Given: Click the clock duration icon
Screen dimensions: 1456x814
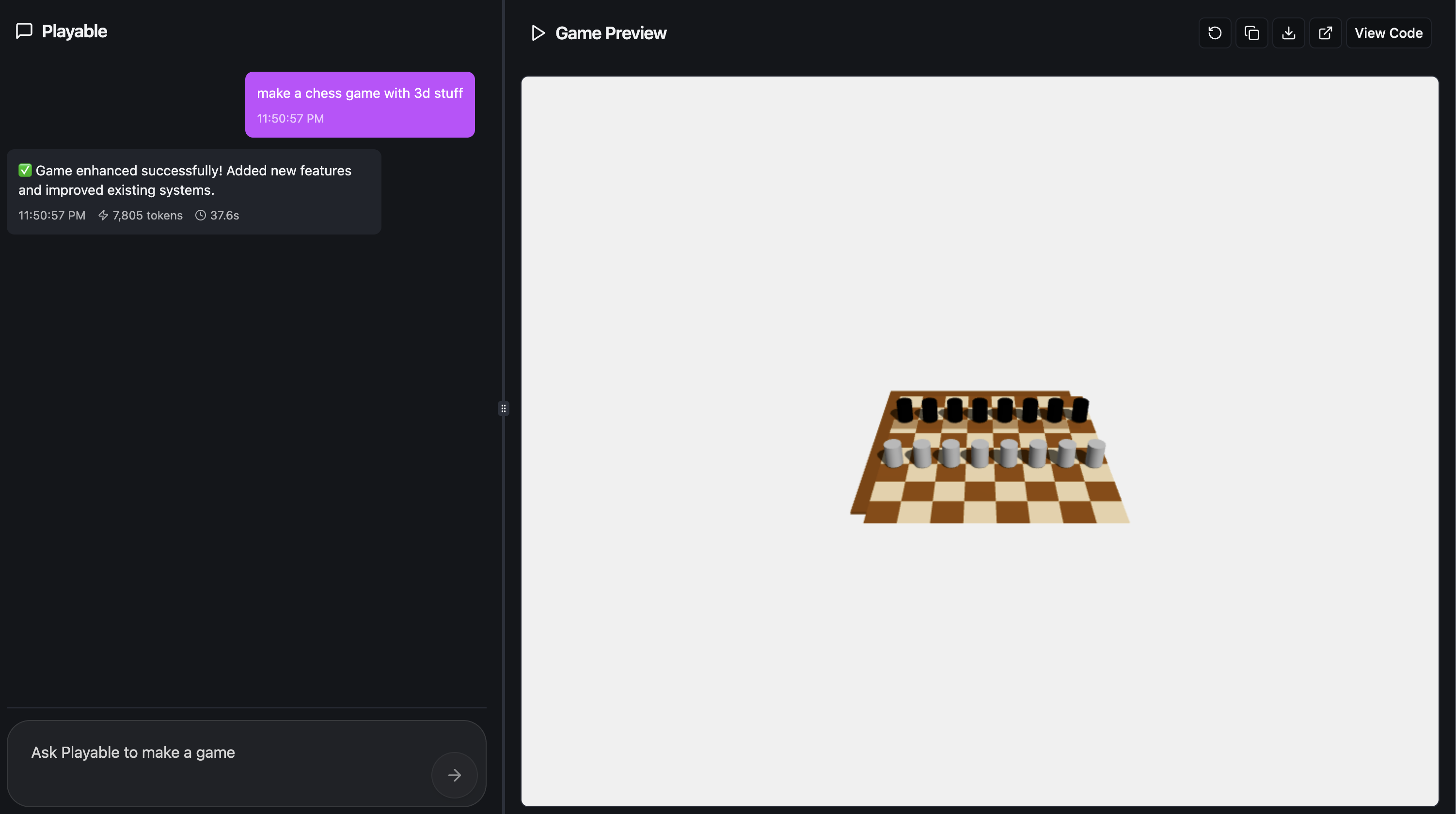Looking at the screenshot, I should [200, 215].
